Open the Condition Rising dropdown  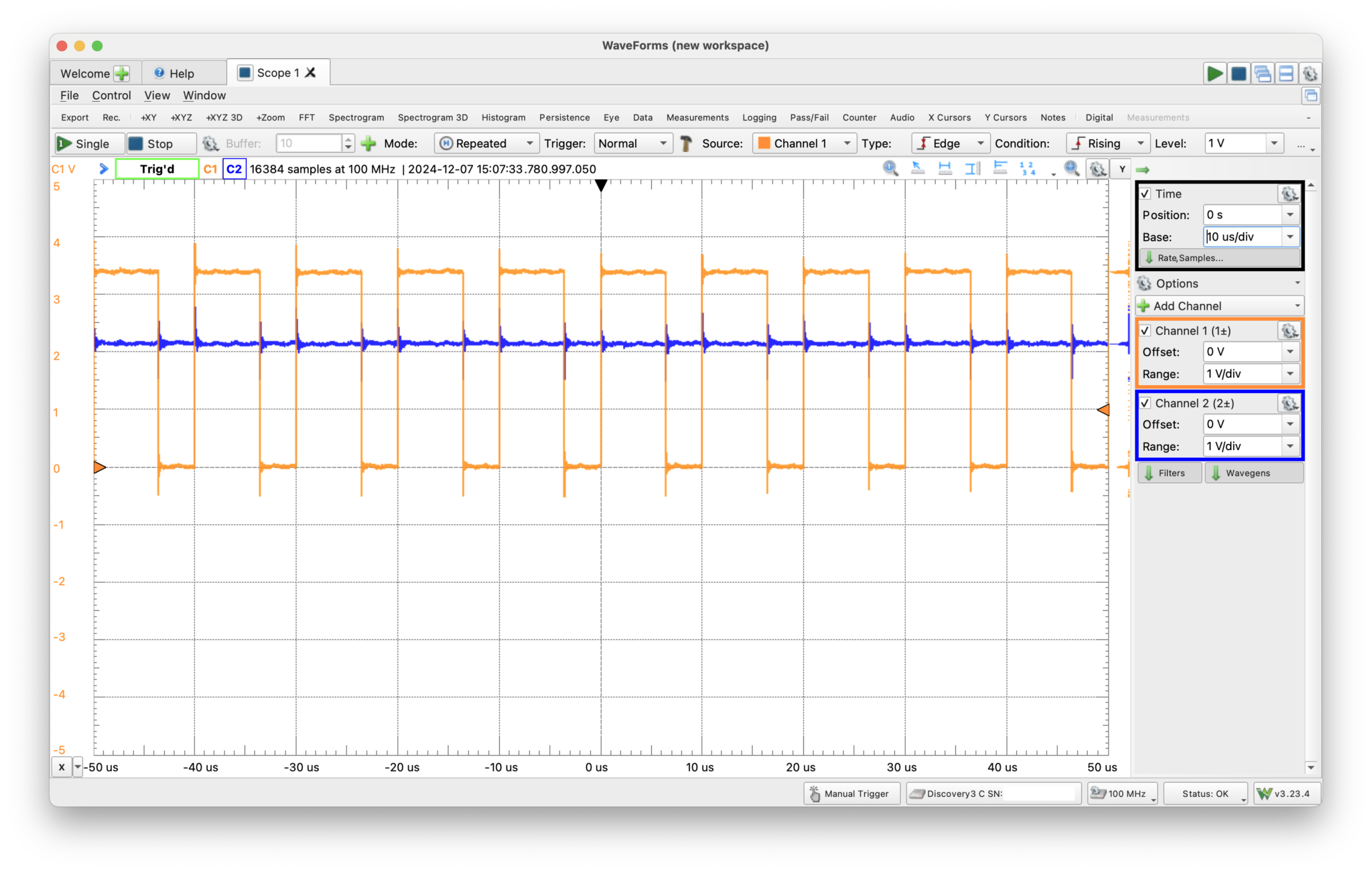tap(1108, 143)
